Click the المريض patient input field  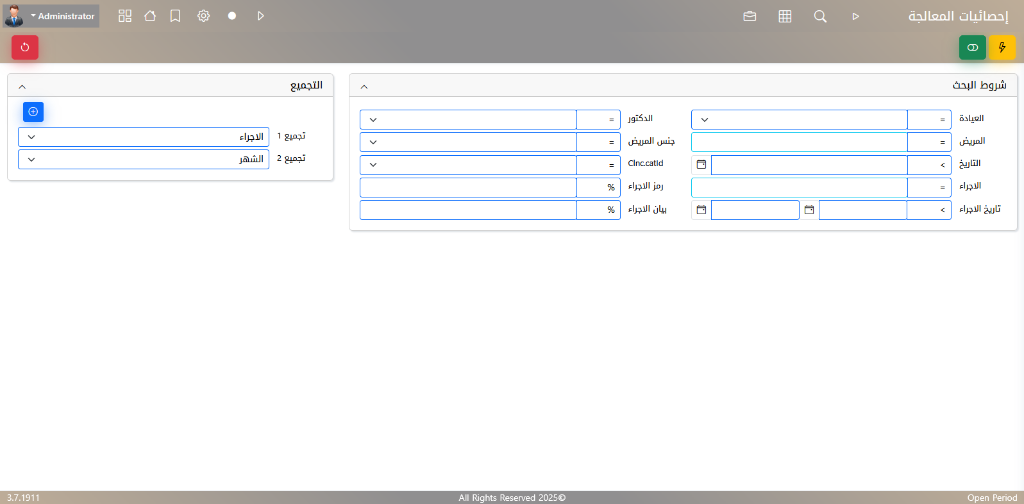pyautogui.click(x=799, y=142)
